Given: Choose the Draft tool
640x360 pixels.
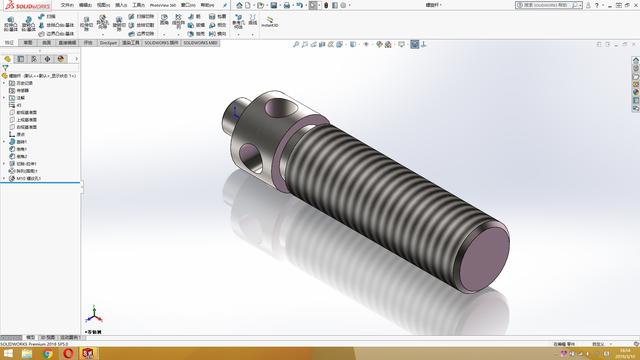Looking at the screenshot, I should 196,25.
